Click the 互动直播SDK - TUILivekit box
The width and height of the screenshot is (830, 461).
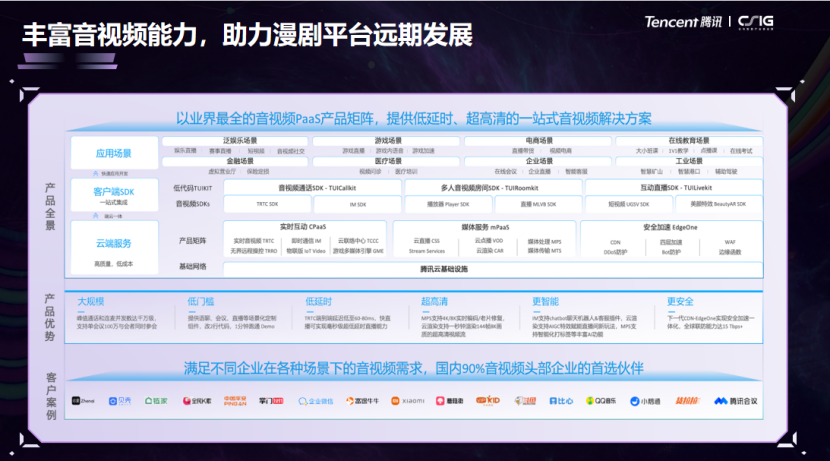tap(674, 187)
